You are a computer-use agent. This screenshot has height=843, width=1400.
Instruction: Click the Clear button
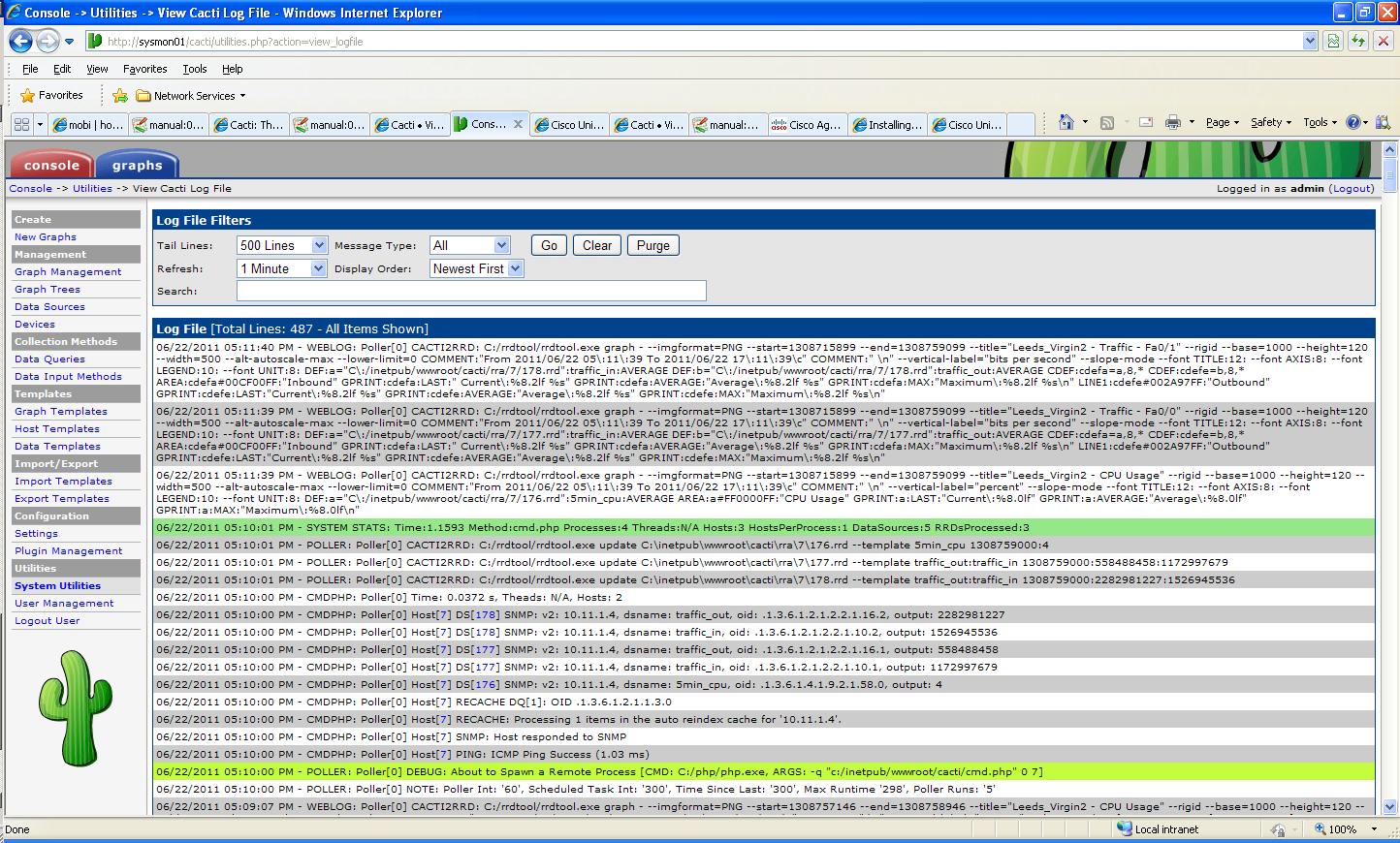pos(597,245)
